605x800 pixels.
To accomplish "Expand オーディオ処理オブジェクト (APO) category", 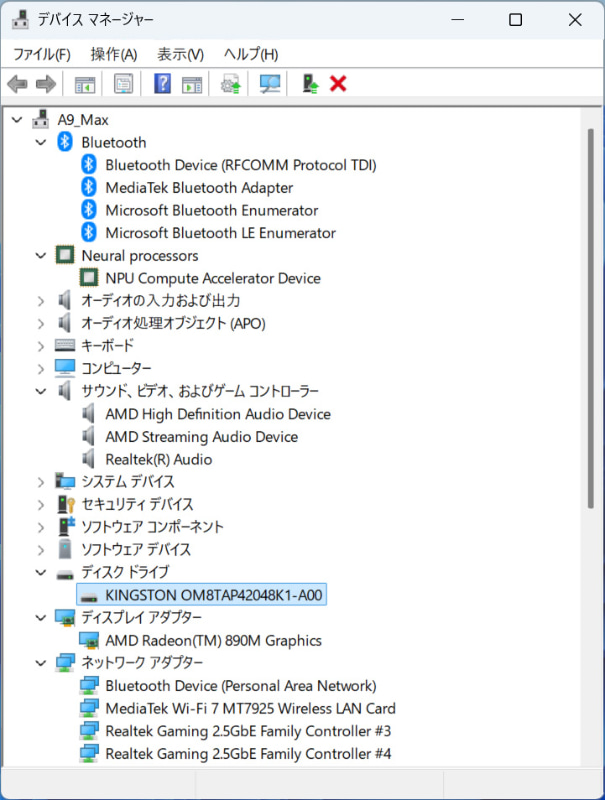I will (41, 323).
